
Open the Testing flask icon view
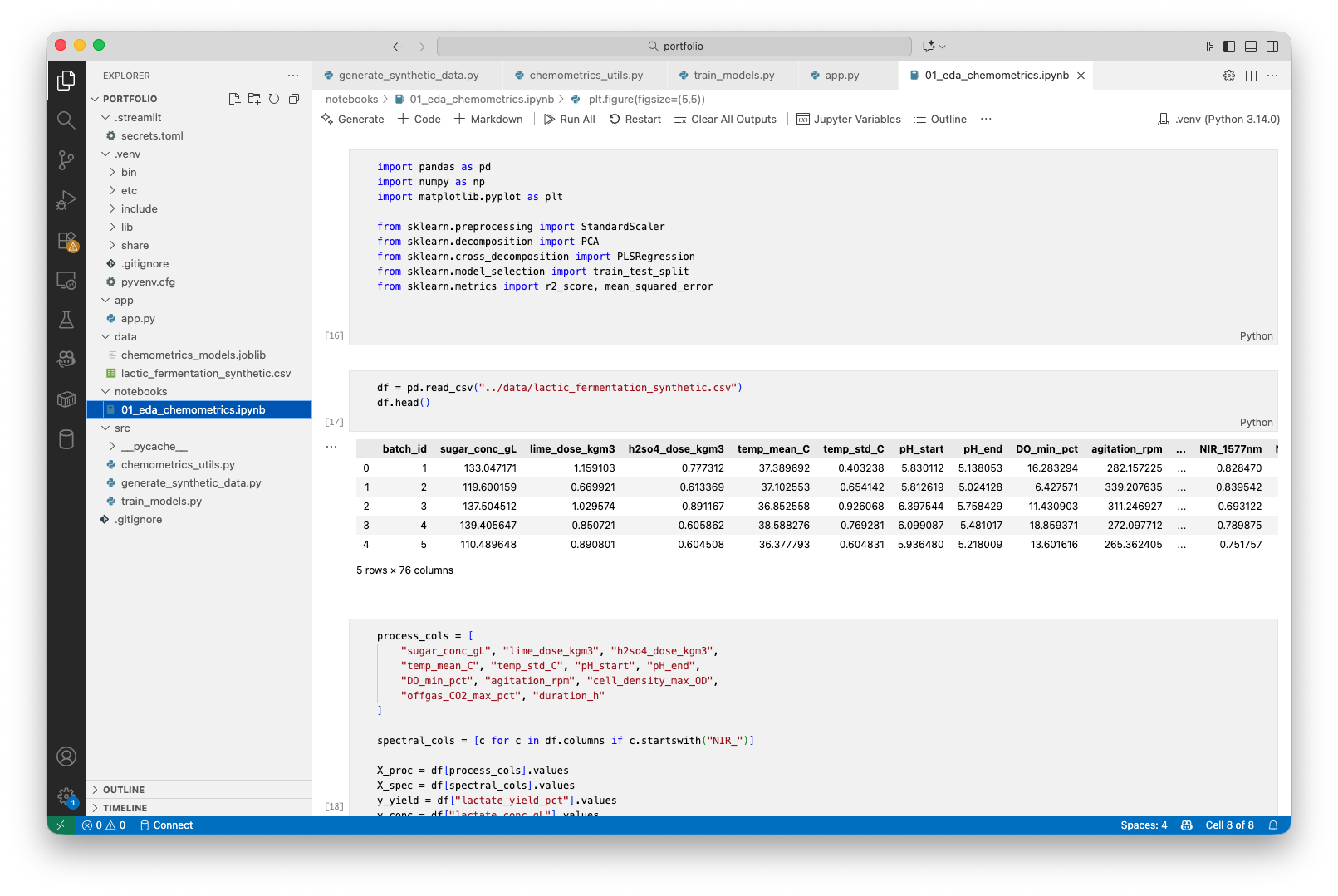[x=66, y=320]
